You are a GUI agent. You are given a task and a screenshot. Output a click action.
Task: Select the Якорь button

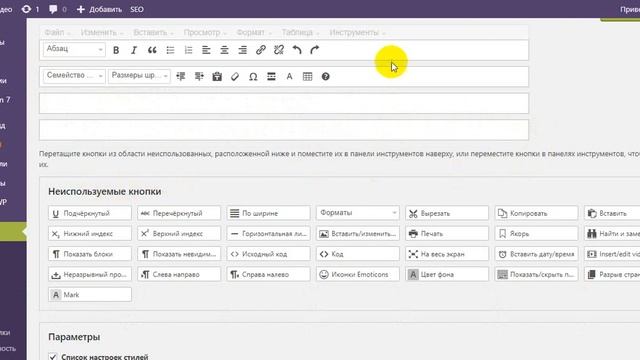[x=536, y=233]
